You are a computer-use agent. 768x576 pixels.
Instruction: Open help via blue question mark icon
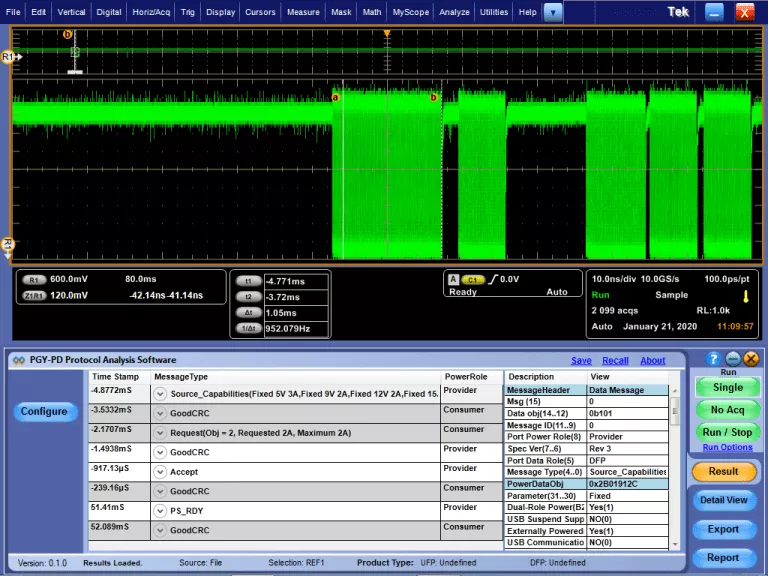[x=713, y=359]
